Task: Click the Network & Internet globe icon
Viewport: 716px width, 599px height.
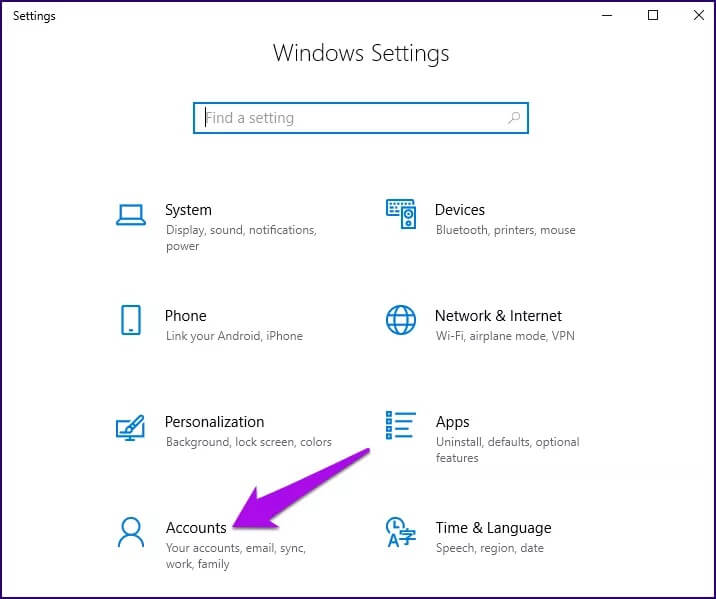Action: pos(401,320)
